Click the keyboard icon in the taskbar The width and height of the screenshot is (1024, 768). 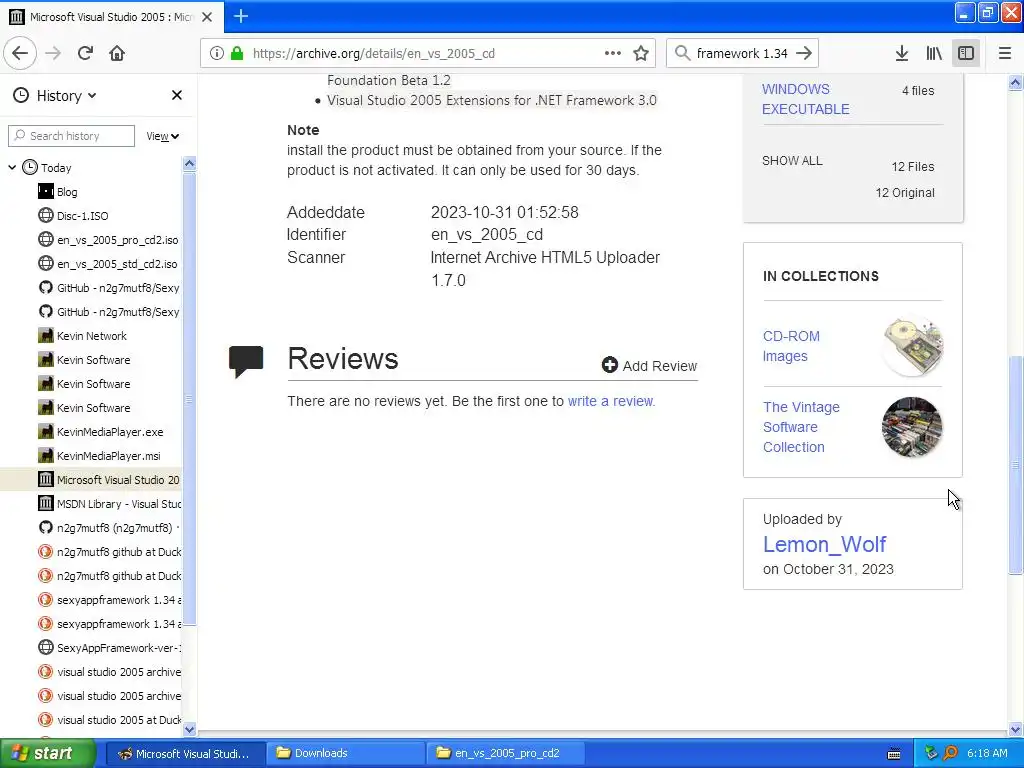point(894,754)
